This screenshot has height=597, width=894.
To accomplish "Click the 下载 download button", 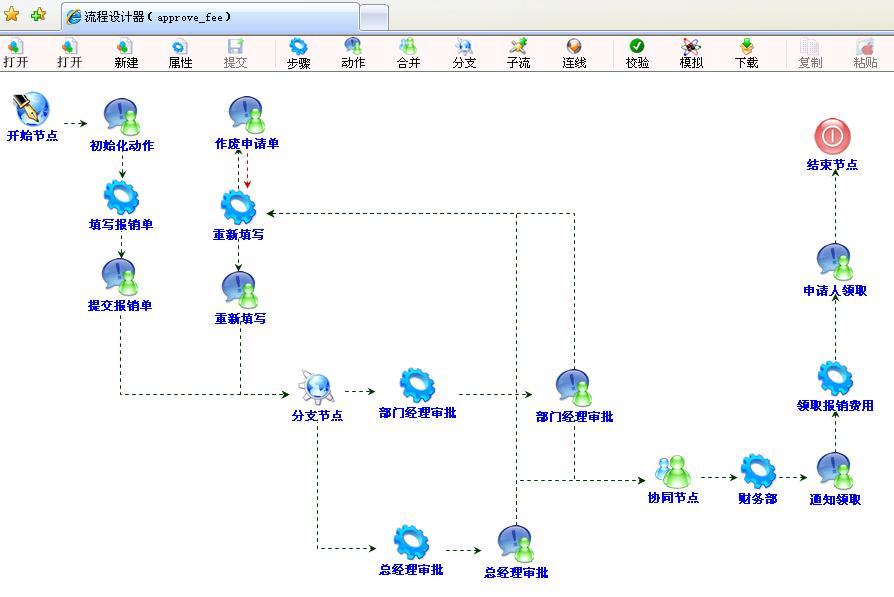I will [746, 53].
